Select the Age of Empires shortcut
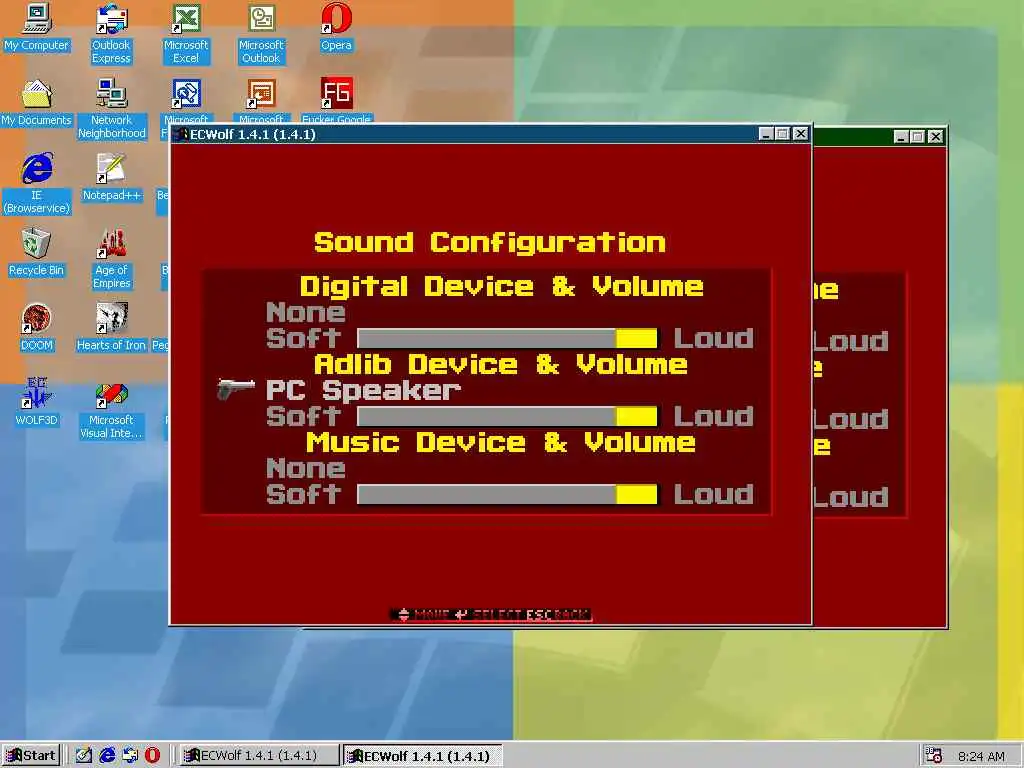 click(112, 259)
